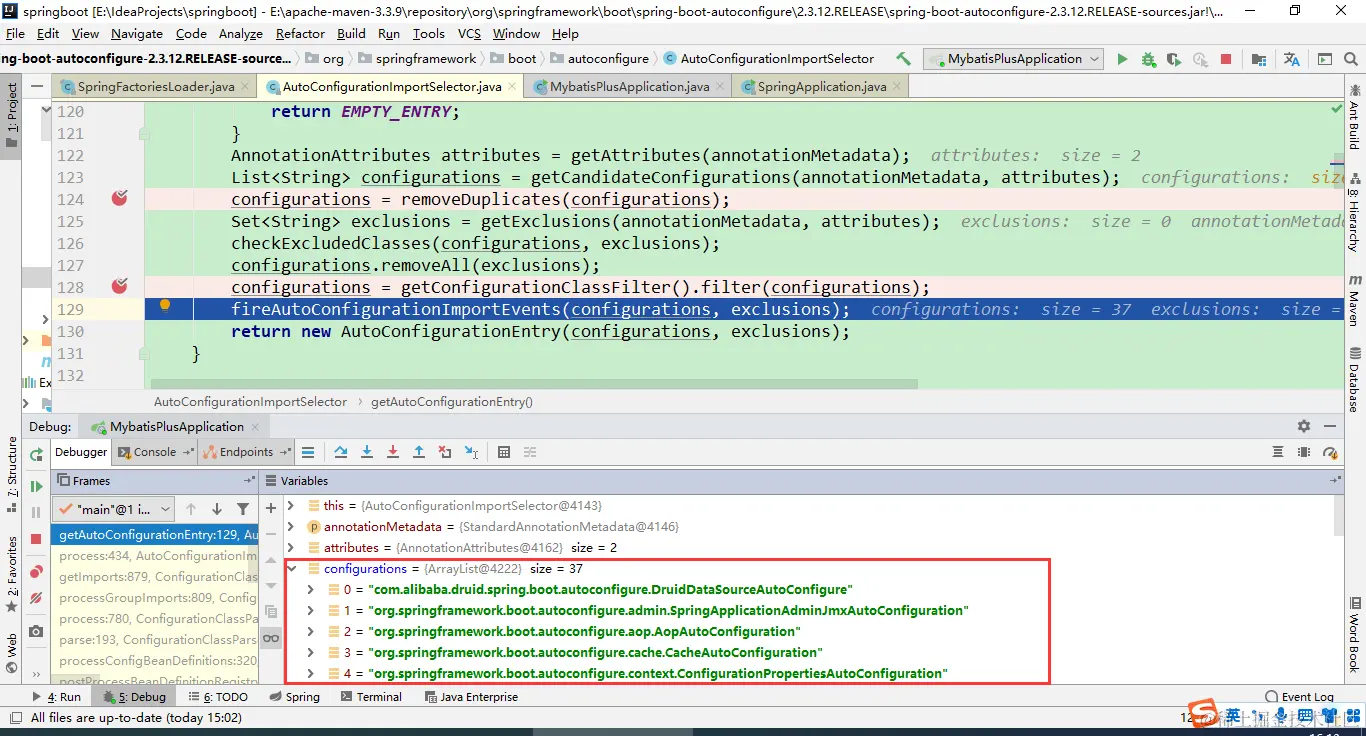Toggle Mute Breakpoints in the Debug sidebar
The width and height of the screenshot is (1366, 736).
[x=36, y=598]
